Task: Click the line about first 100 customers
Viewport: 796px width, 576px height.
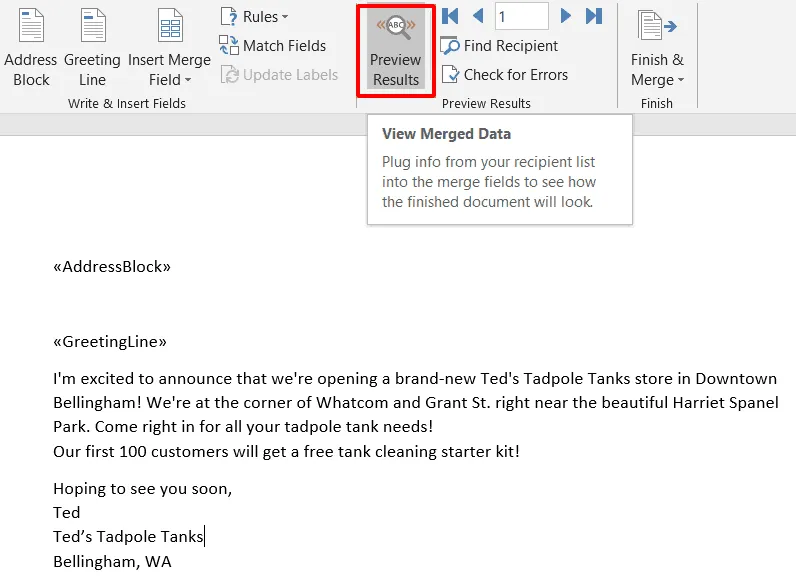Action: click(286, 452)
